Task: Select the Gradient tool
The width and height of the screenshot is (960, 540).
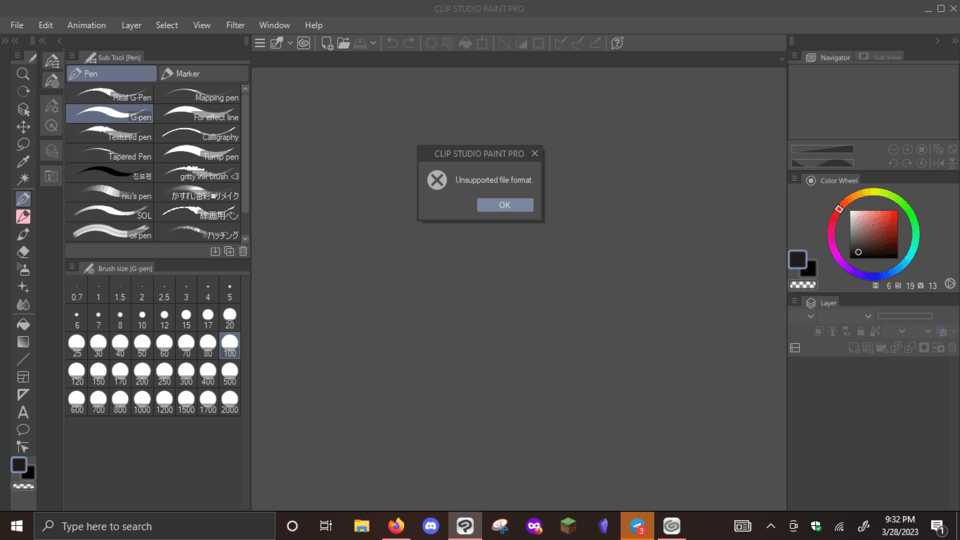Action: click(x=23, y=342)
